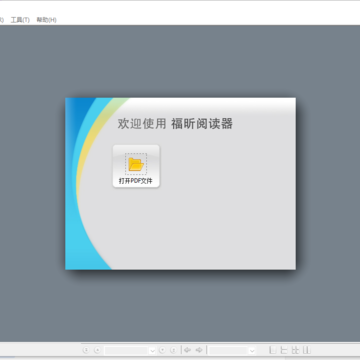Image resolution: width=360 pixels, height=360 pixels.
Task: Go to previous page icon in bottom toolbar
Action: coord(97,350)
